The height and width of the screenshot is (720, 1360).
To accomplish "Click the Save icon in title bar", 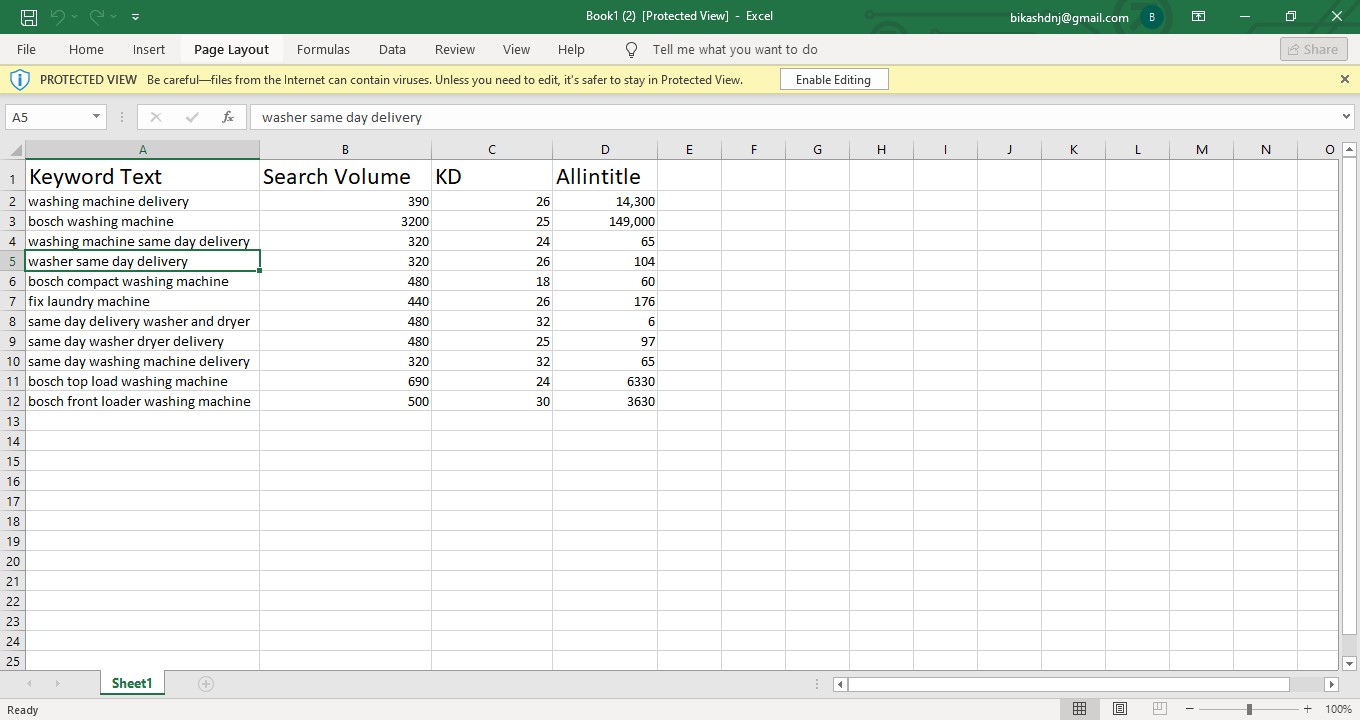I will pyautogui.click(x=28, y=16).
